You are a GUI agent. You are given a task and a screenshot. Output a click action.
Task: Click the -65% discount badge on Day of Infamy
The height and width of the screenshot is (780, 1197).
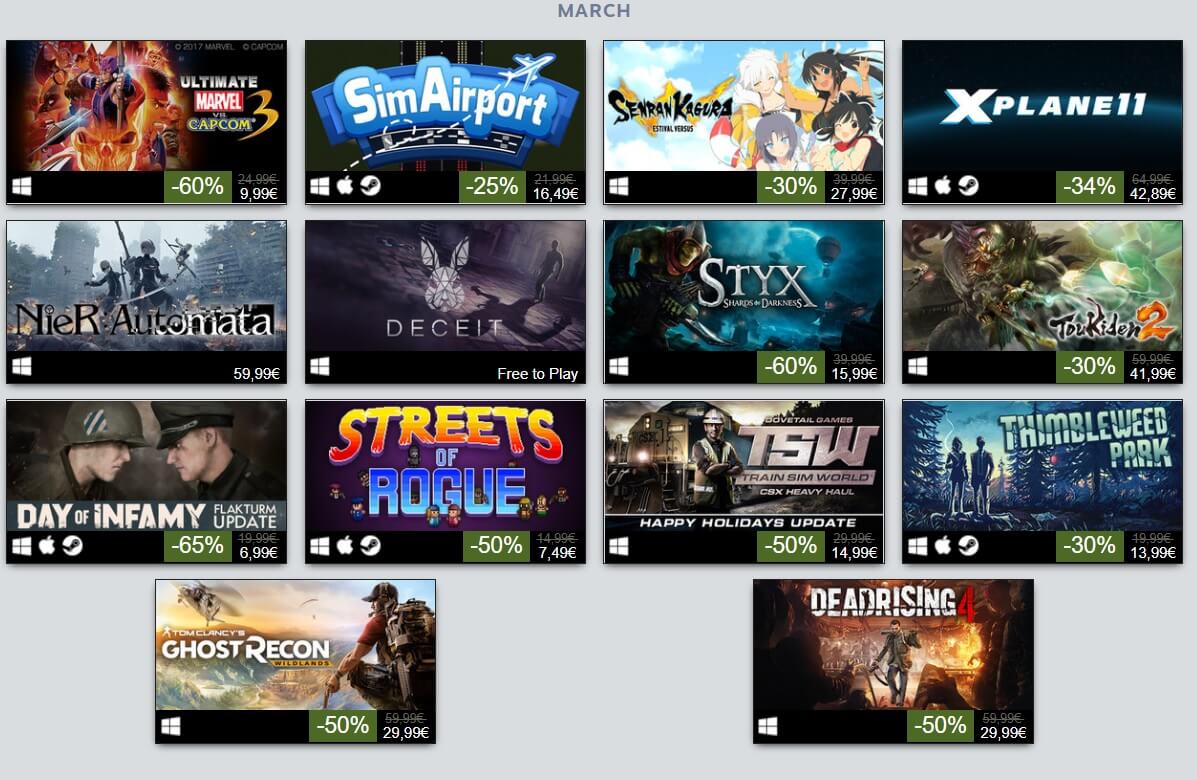pos(198,546)
